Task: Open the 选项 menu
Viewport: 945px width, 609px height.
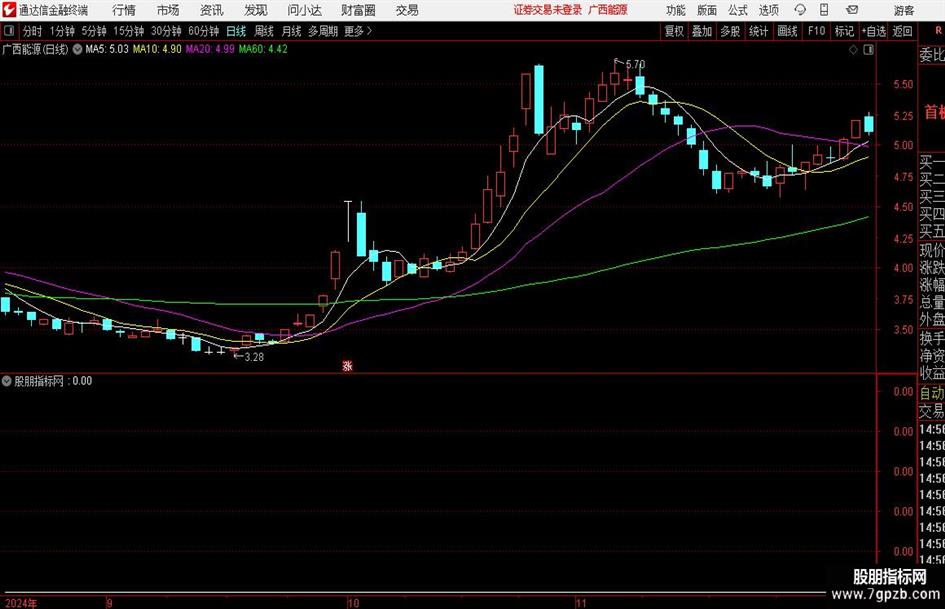Action: tap(768, 10)
